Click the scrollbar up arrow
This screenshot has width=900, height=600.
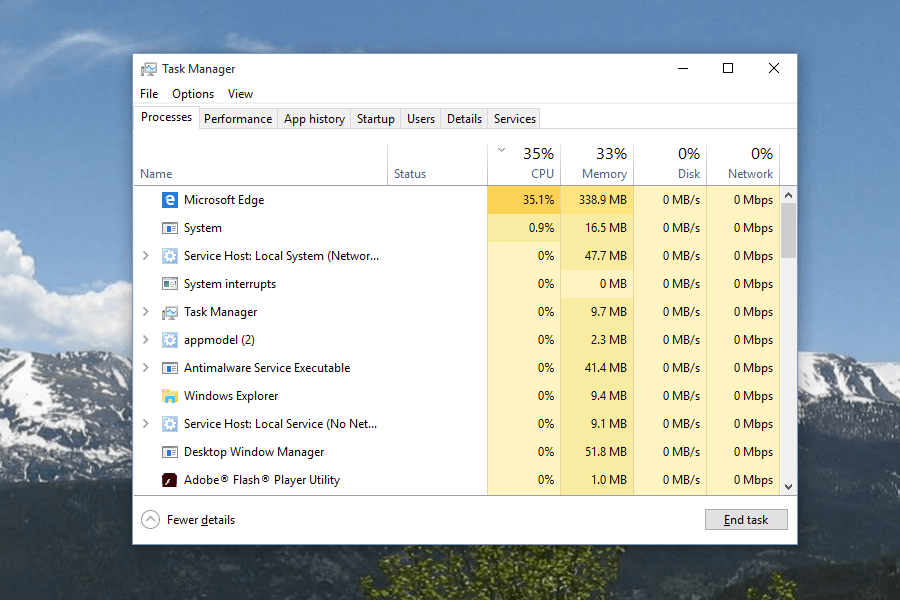(x=789, y=195)
